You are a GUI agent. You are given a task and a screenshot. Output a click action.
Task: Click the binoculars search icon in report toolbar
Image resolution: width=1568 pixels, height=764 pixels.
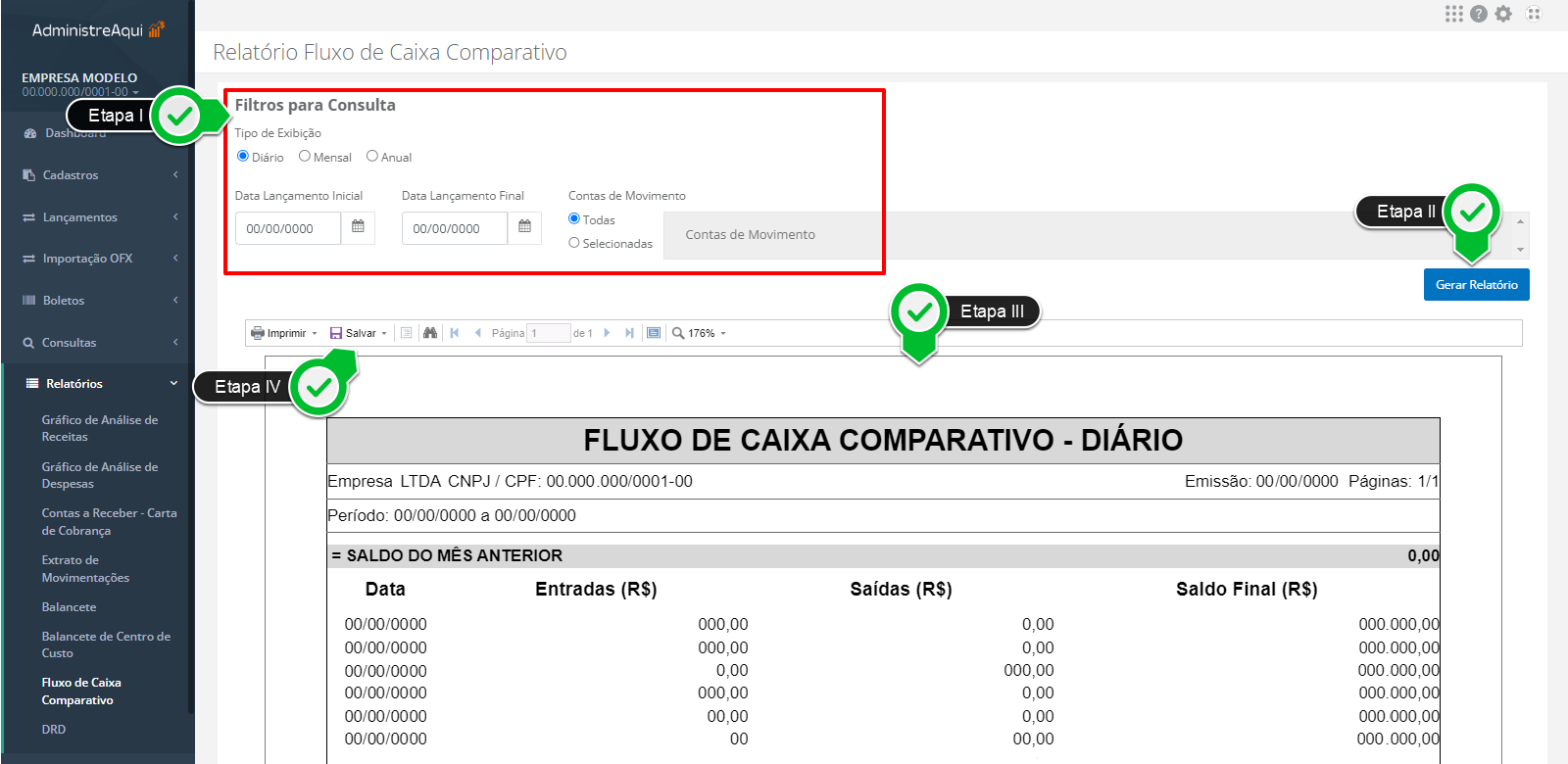(429, 333)
